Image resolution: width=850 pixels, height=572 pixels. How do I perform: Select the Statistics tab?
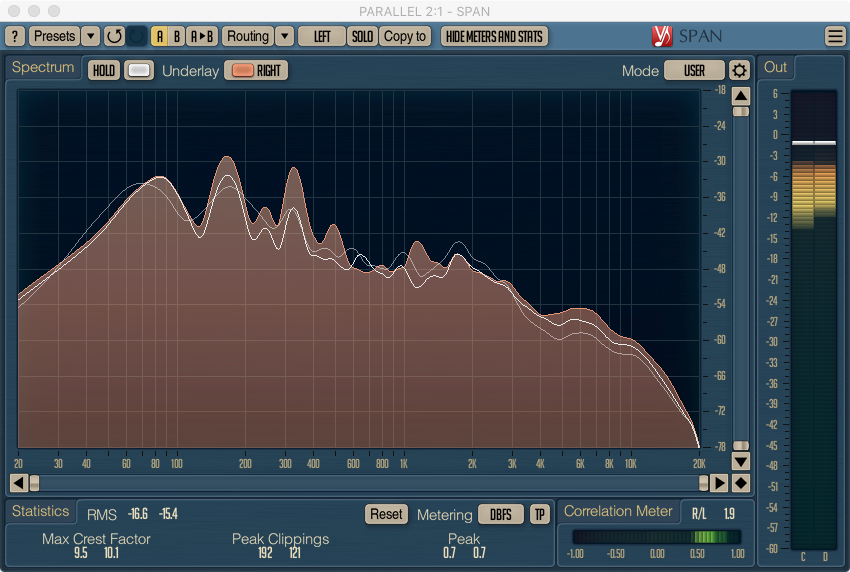tap(41, 511)
